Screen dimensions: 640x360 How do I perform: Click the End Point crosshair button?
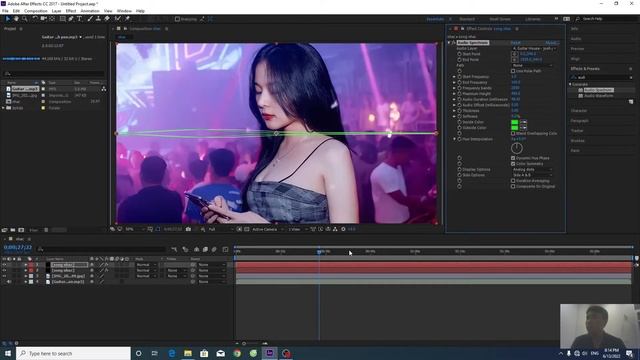(x=514, y=60)
